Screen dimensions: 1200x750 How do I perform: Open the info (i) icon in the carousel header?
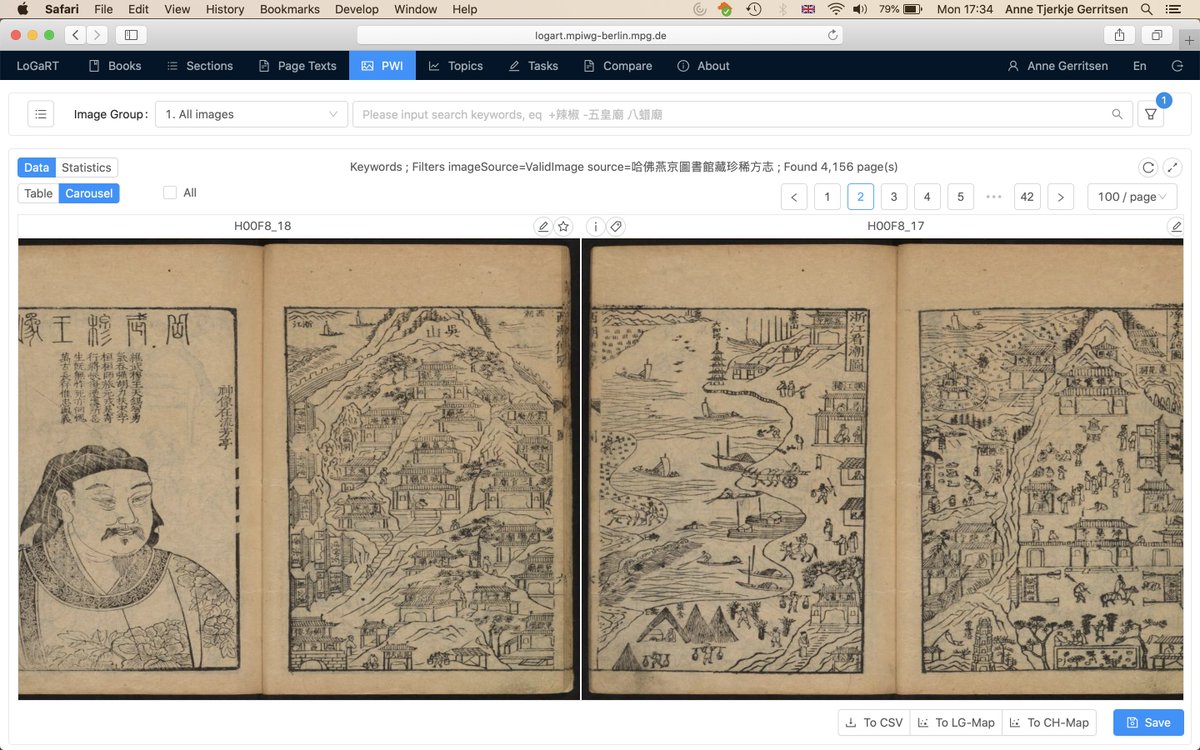595,226
